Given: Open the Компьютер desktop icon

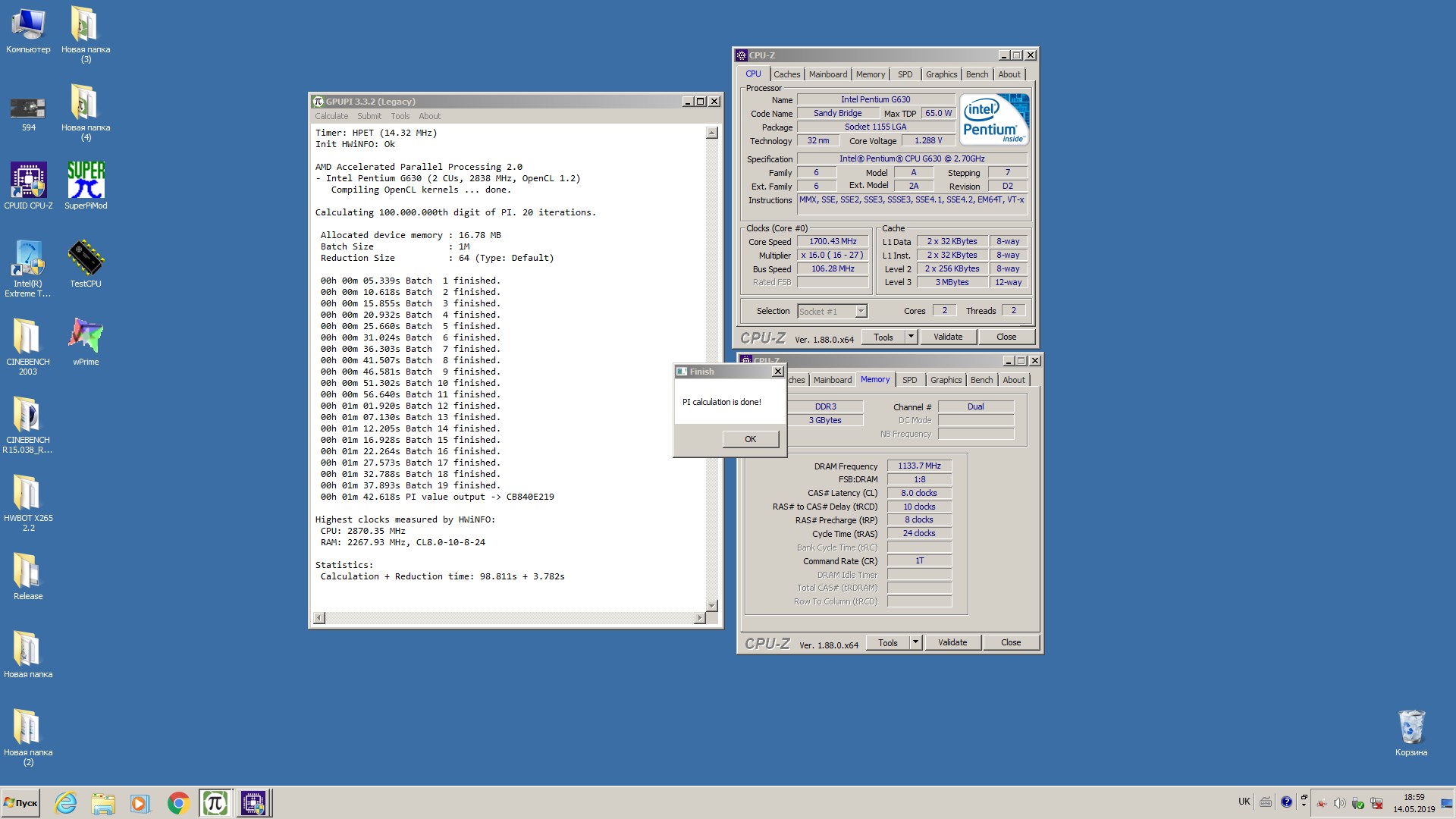Looking at the screenshot, I should click(x=28, y=32).
